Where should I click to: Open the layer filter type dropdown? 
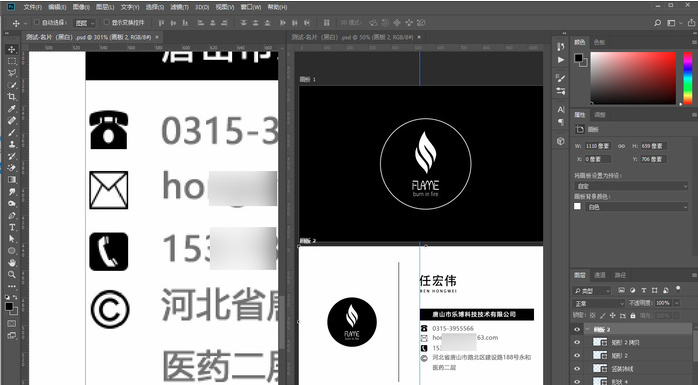pos(592,291)
